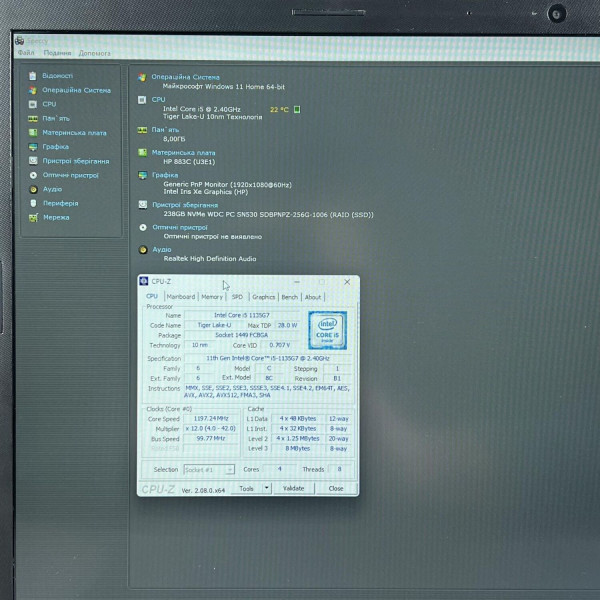
Task: Click the CPU icon beside summary CPU heading
Action: [x=142, y=100]
